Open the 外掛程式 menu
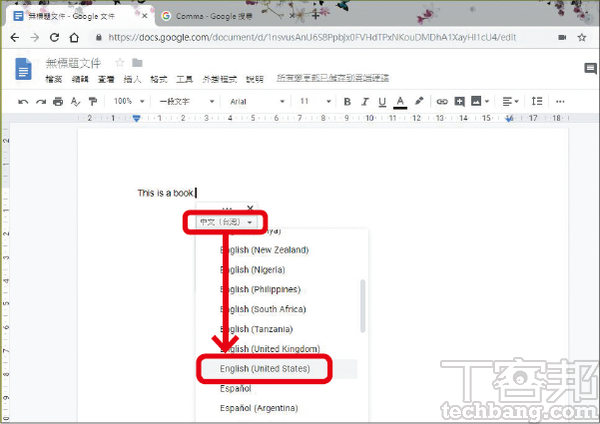 (220, 79)
